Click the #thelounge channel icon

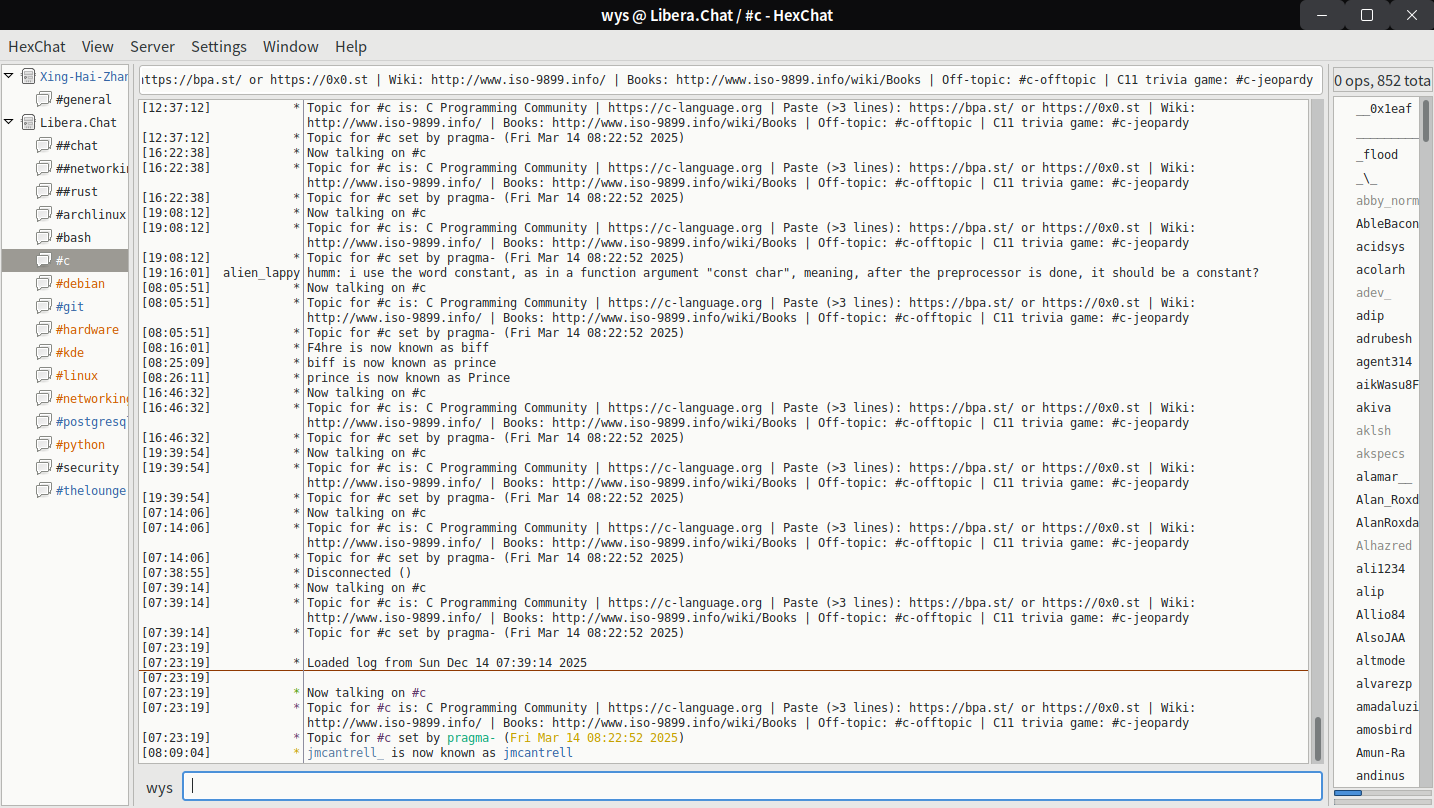tap(43, 490)
